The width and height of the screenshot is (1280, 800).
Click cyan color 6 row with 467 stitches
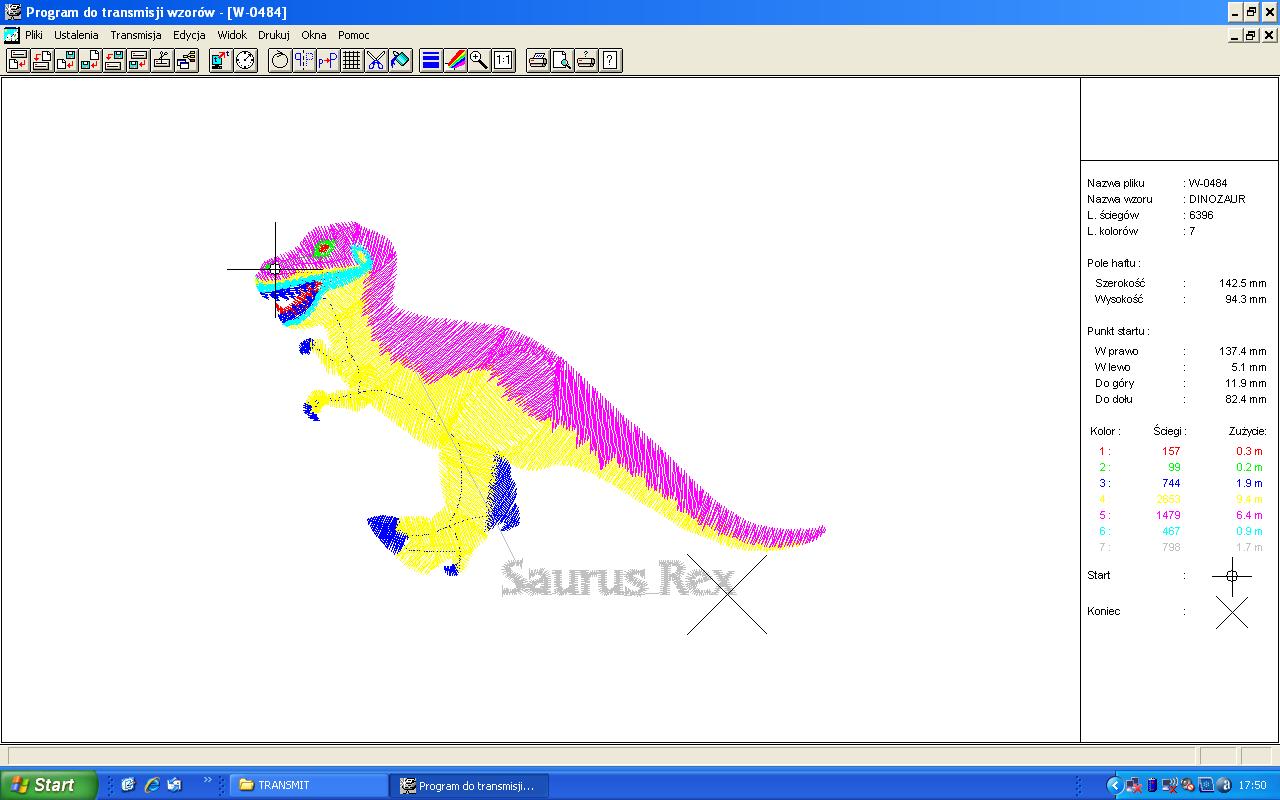[1182, 531]
